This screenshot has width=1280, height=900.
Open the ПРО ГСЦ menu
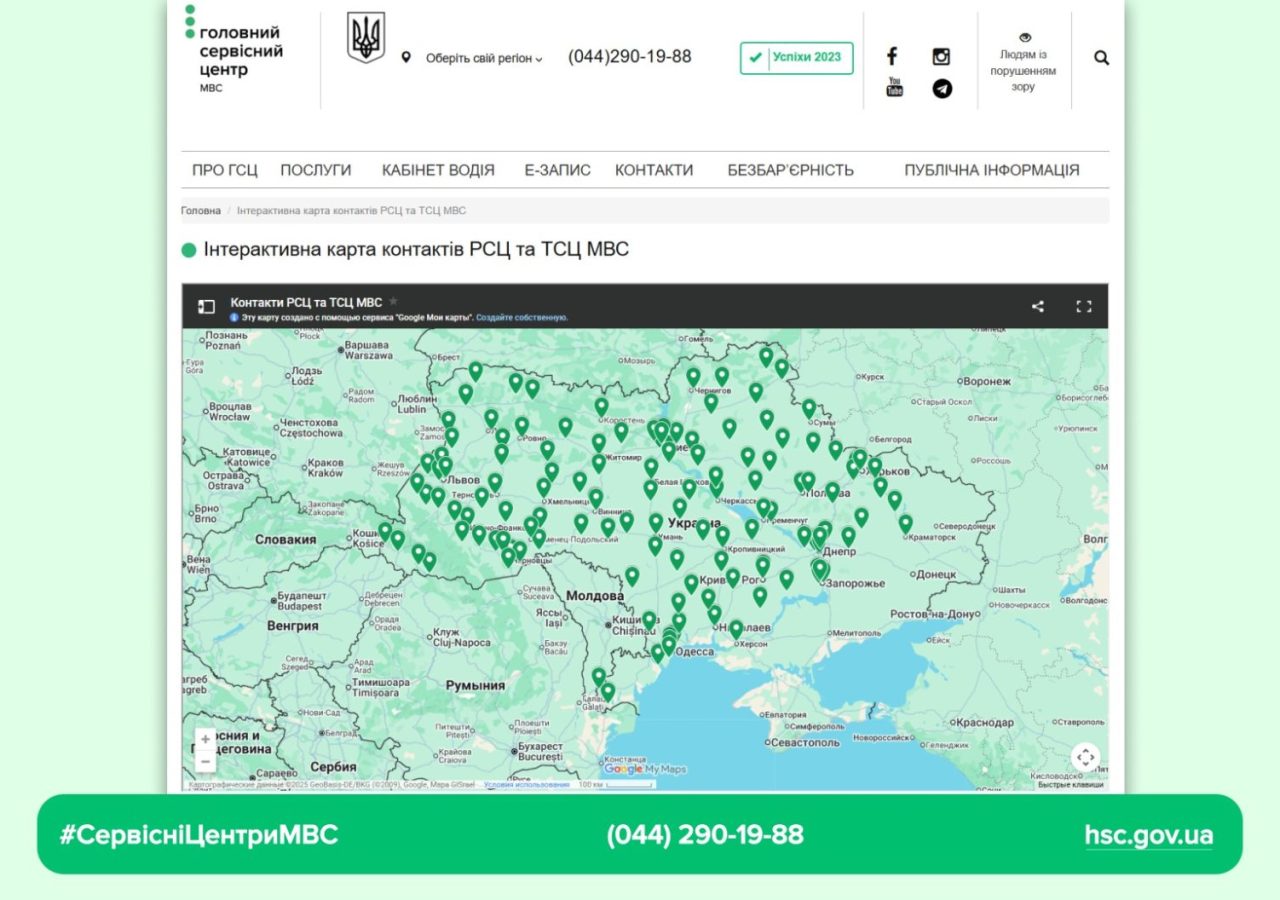pos(224,170)
